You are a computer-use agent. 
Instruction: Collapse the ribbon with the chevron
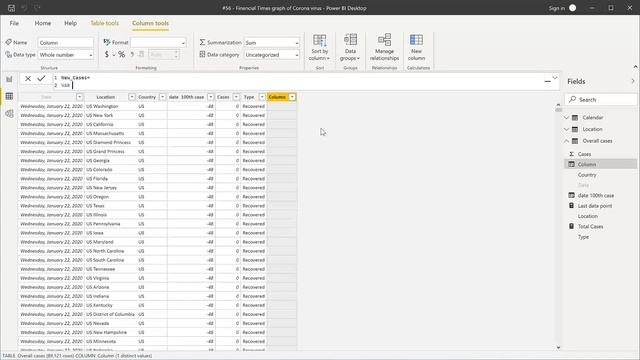[635, 67]
